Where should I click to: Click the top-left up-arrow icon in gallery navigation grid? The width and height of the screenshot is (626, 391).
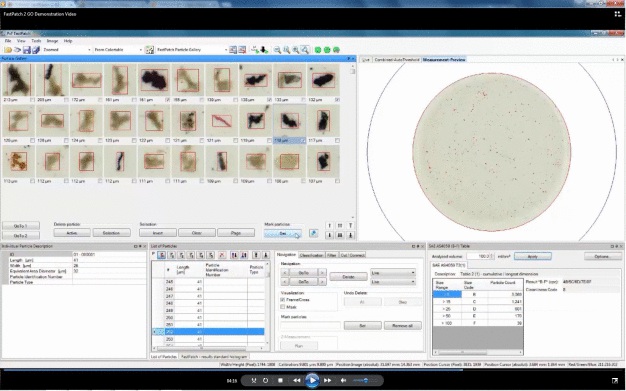[330, 226]
